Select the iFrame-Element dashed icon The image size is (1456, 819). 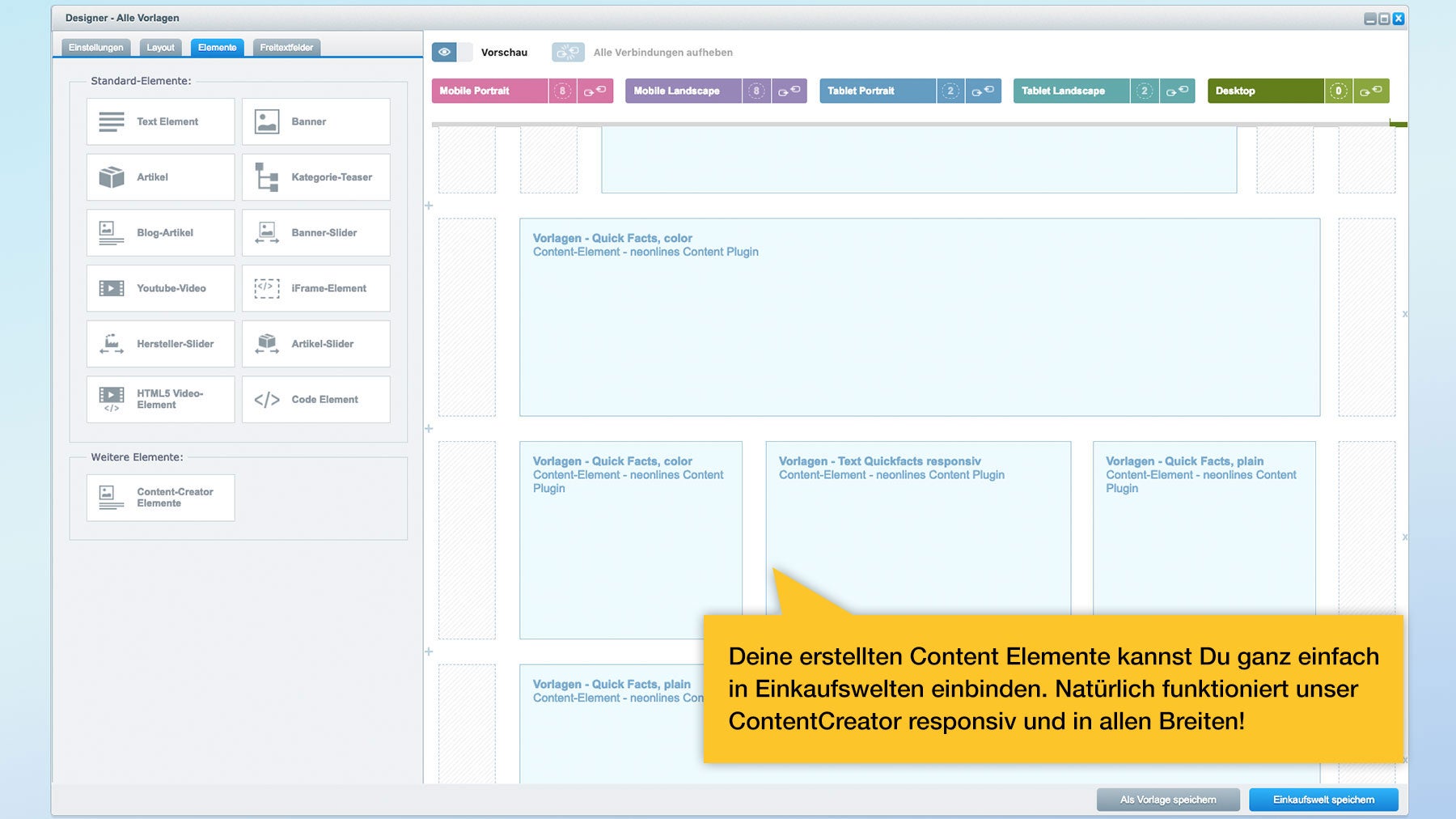click(267, 288)
